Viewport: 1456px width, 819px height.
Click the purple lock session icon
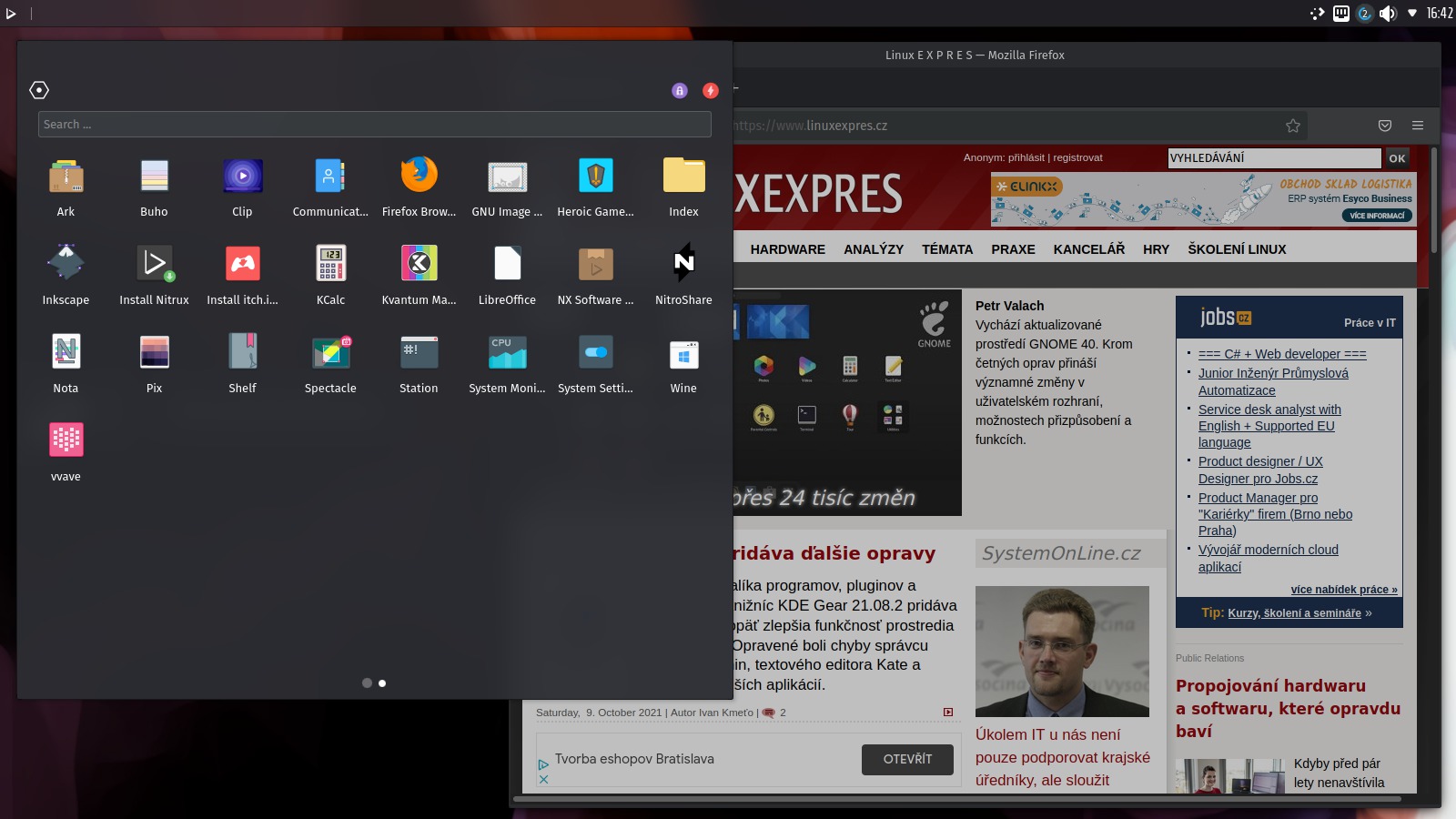tap(679, 90)
